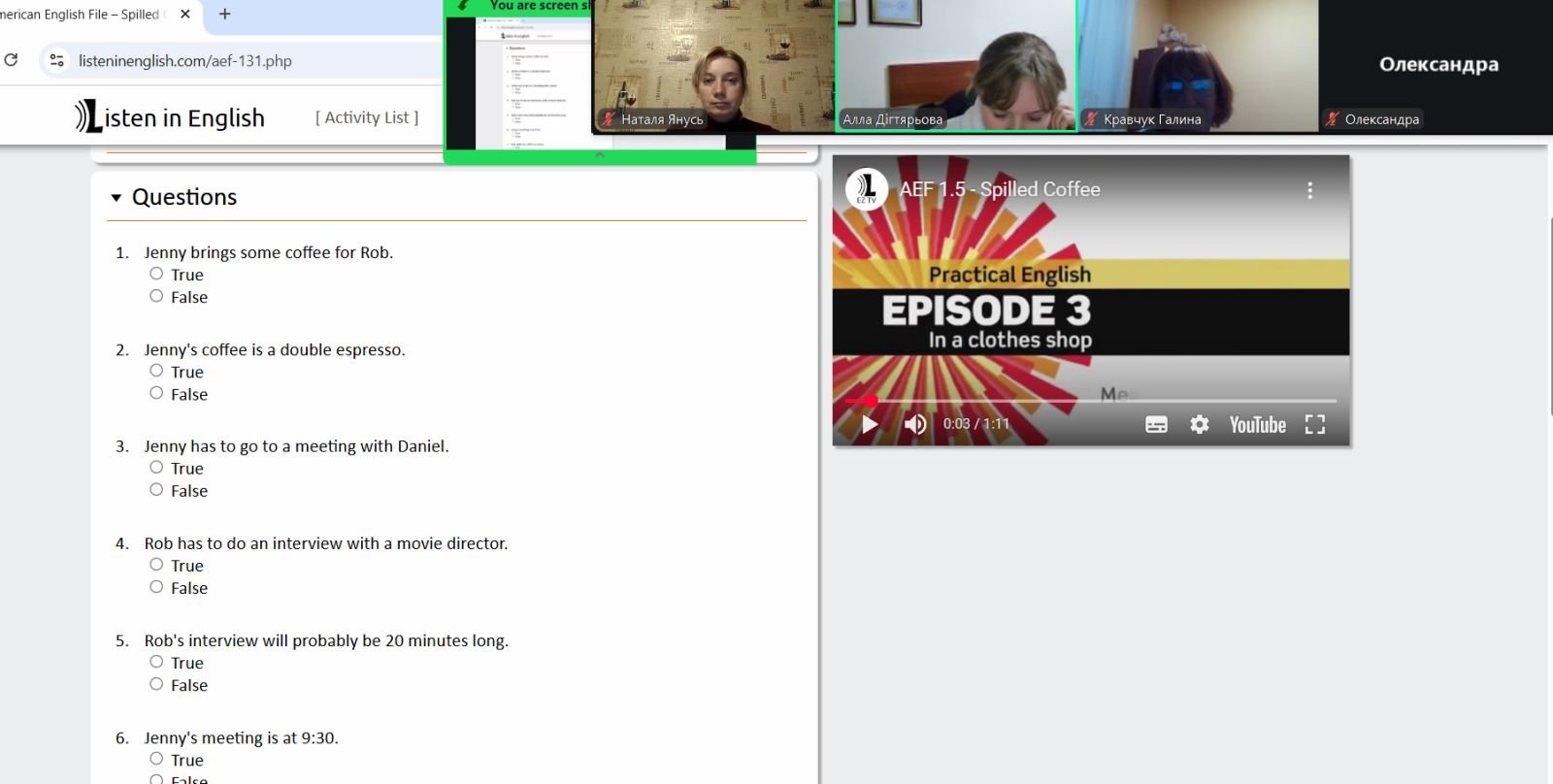Select True for question 1
This screenshot has width=1553, height=784.
click(156, 274)
